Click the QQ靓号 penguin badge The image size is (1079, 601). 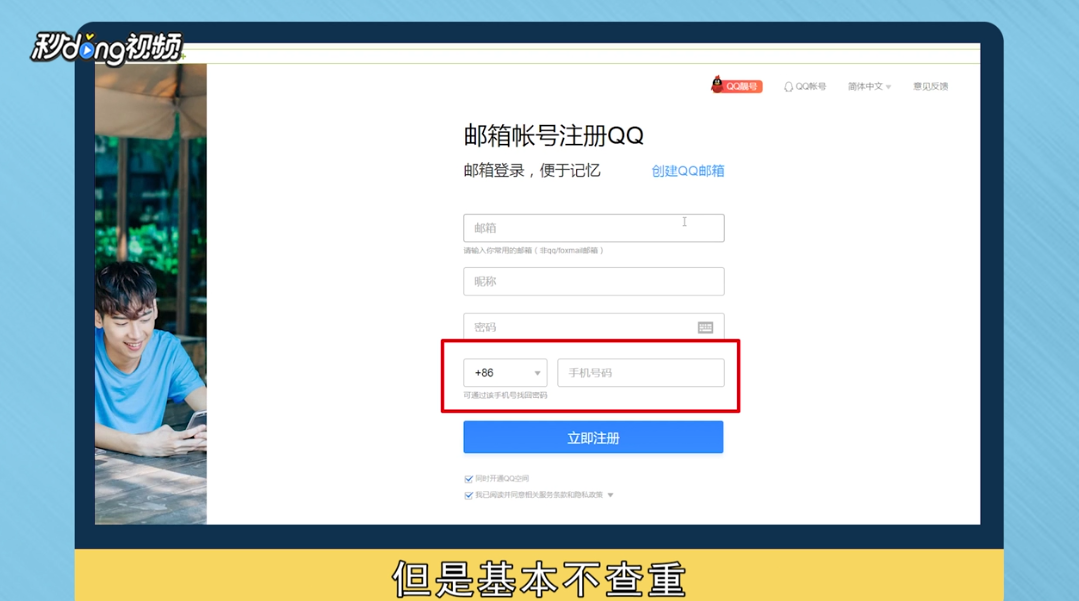click(736, 85)
